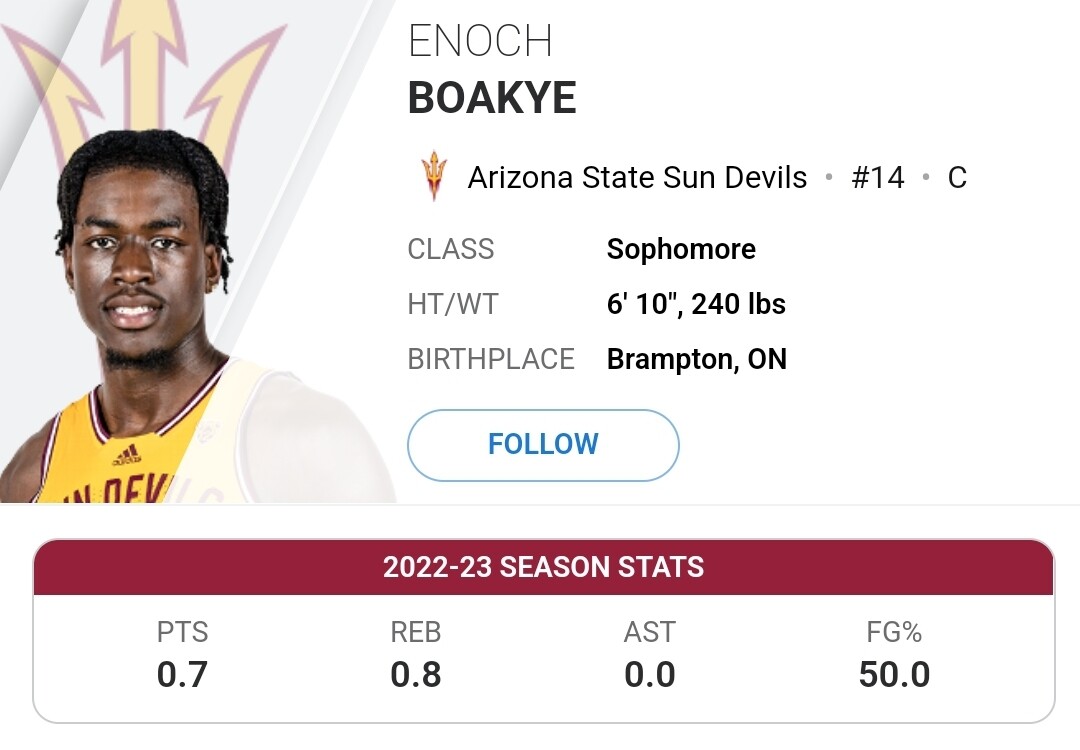Select the AST stat value 0.0
Screen dimensions: 1080x750
coord(650,674)
